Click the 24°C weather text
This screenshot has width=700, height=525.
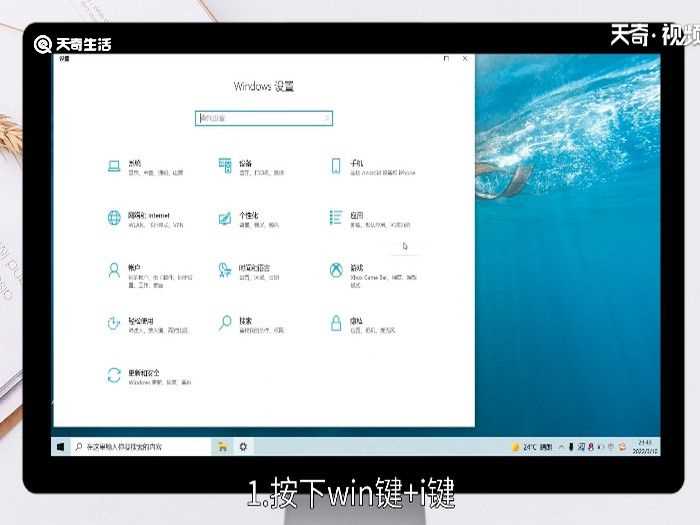point(529,447)
